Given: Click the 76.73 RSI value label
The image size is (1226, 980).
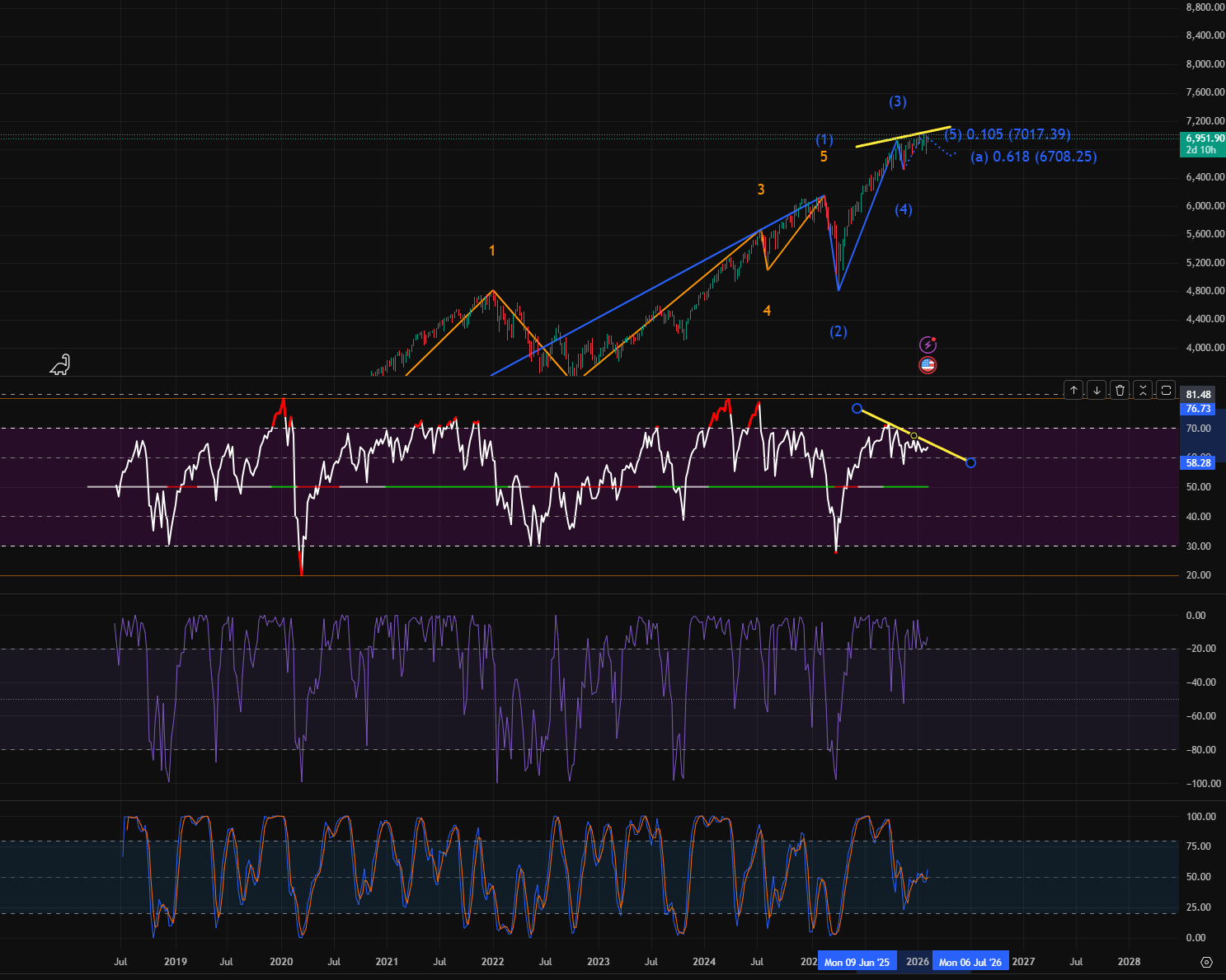Looking at the screenshot, I should 1199,409.
